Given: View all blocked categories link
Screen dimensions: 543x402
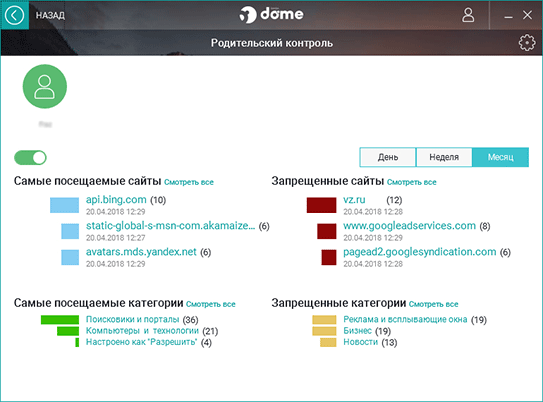Looking at the screenshot, I should 433,304.
